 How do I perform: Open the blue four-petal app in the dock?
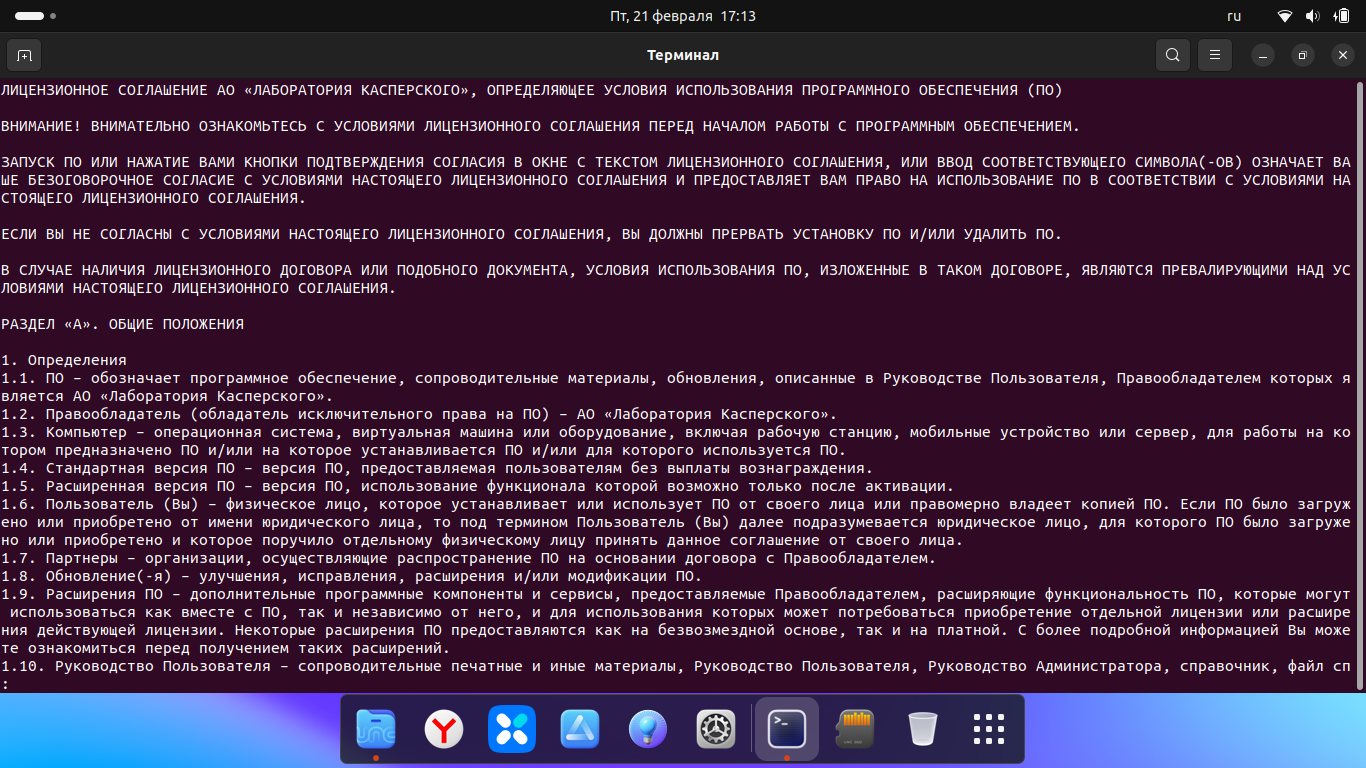pyautogui.click(x=512, y=729)
